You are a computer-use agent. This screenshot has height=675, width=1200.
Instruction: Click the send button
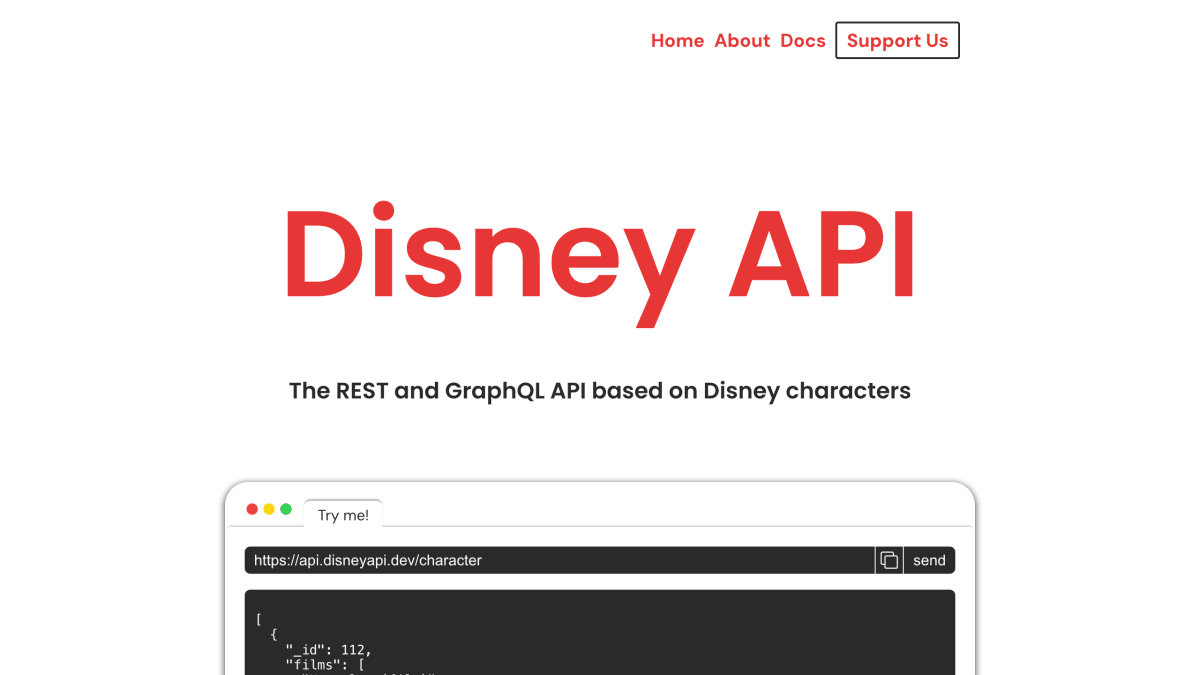929,560
